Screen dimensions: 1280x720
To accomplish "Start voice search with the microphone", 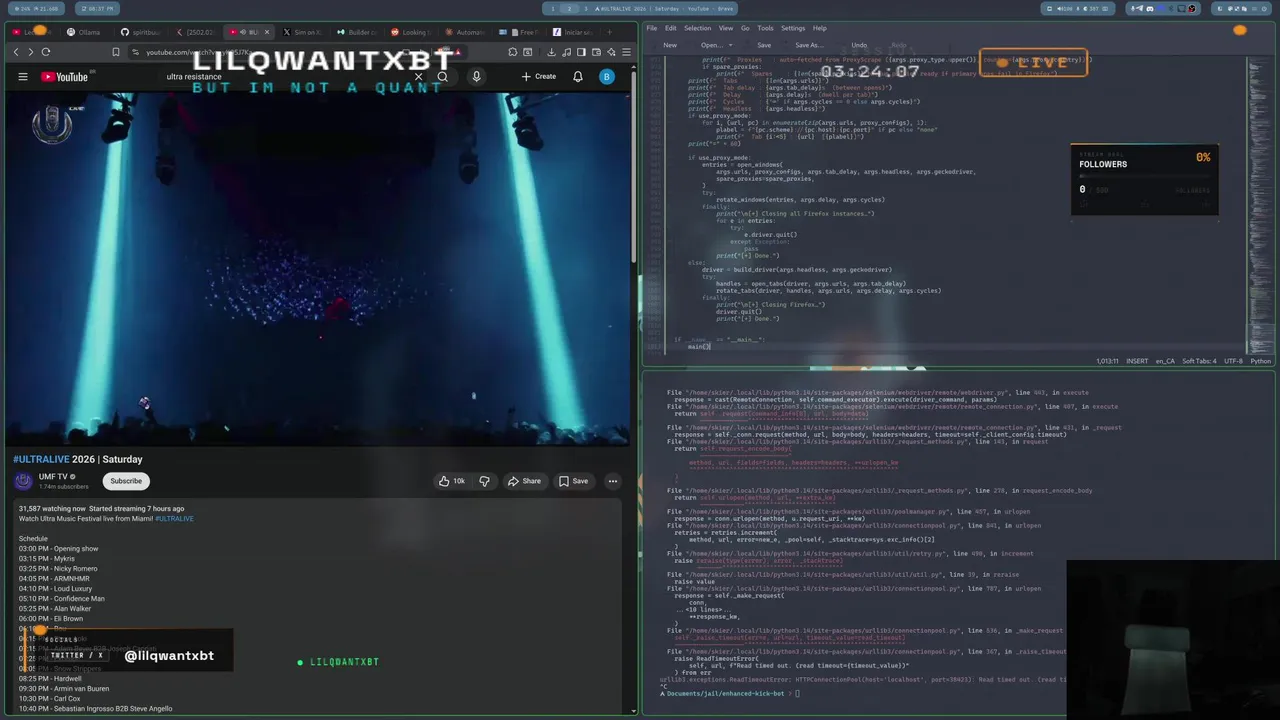I will click(476, 77).
